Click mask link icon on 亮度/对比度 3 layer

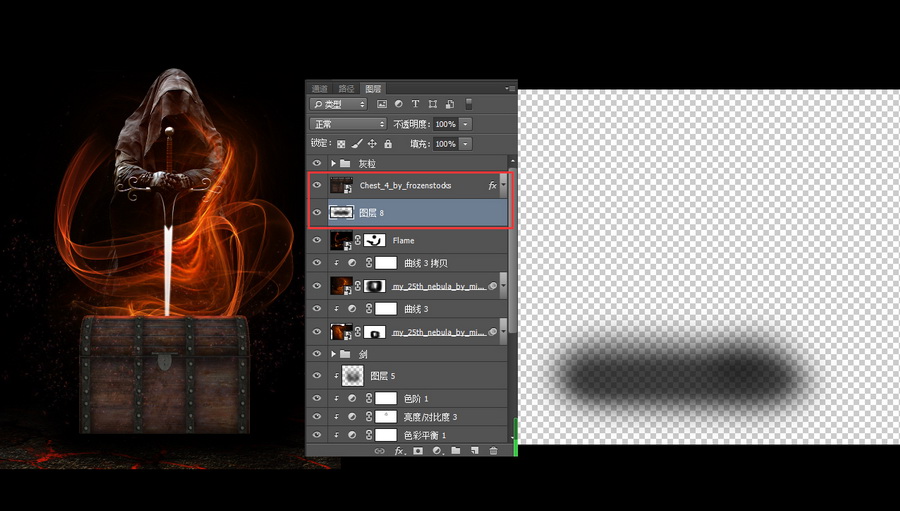pos(369,416)
